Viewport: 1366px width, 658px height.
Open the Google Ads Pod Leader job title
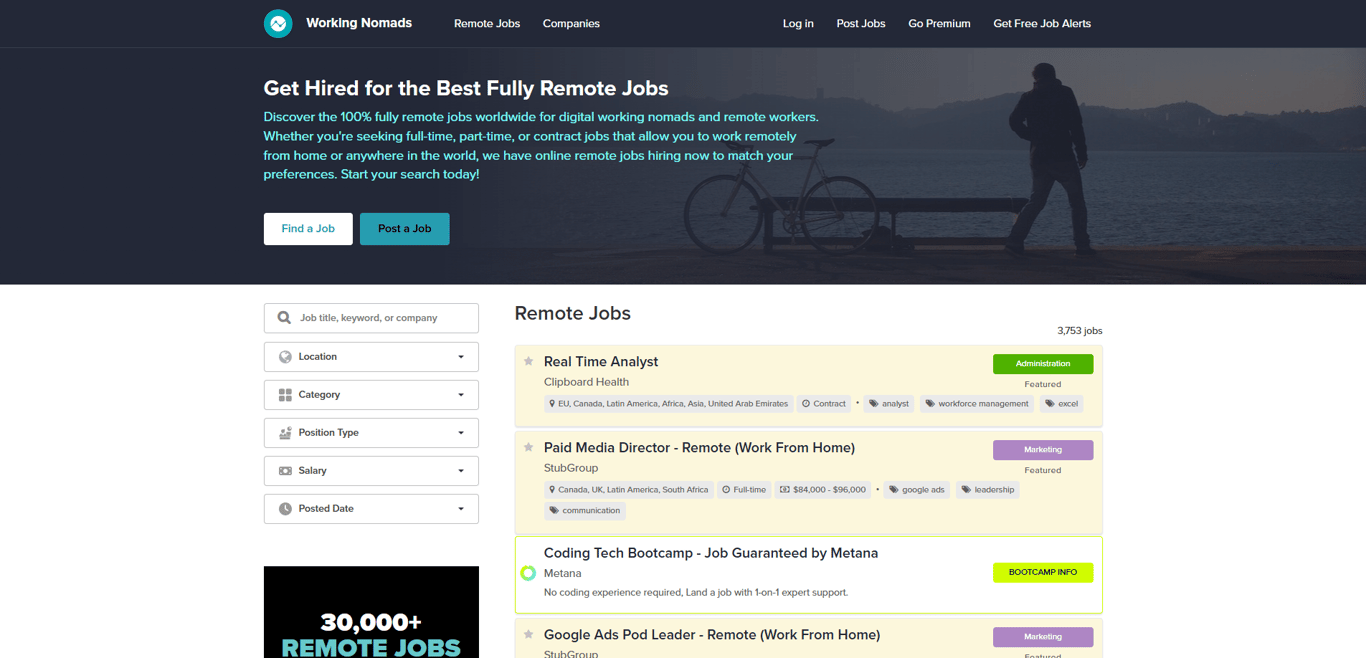(712, 635)
